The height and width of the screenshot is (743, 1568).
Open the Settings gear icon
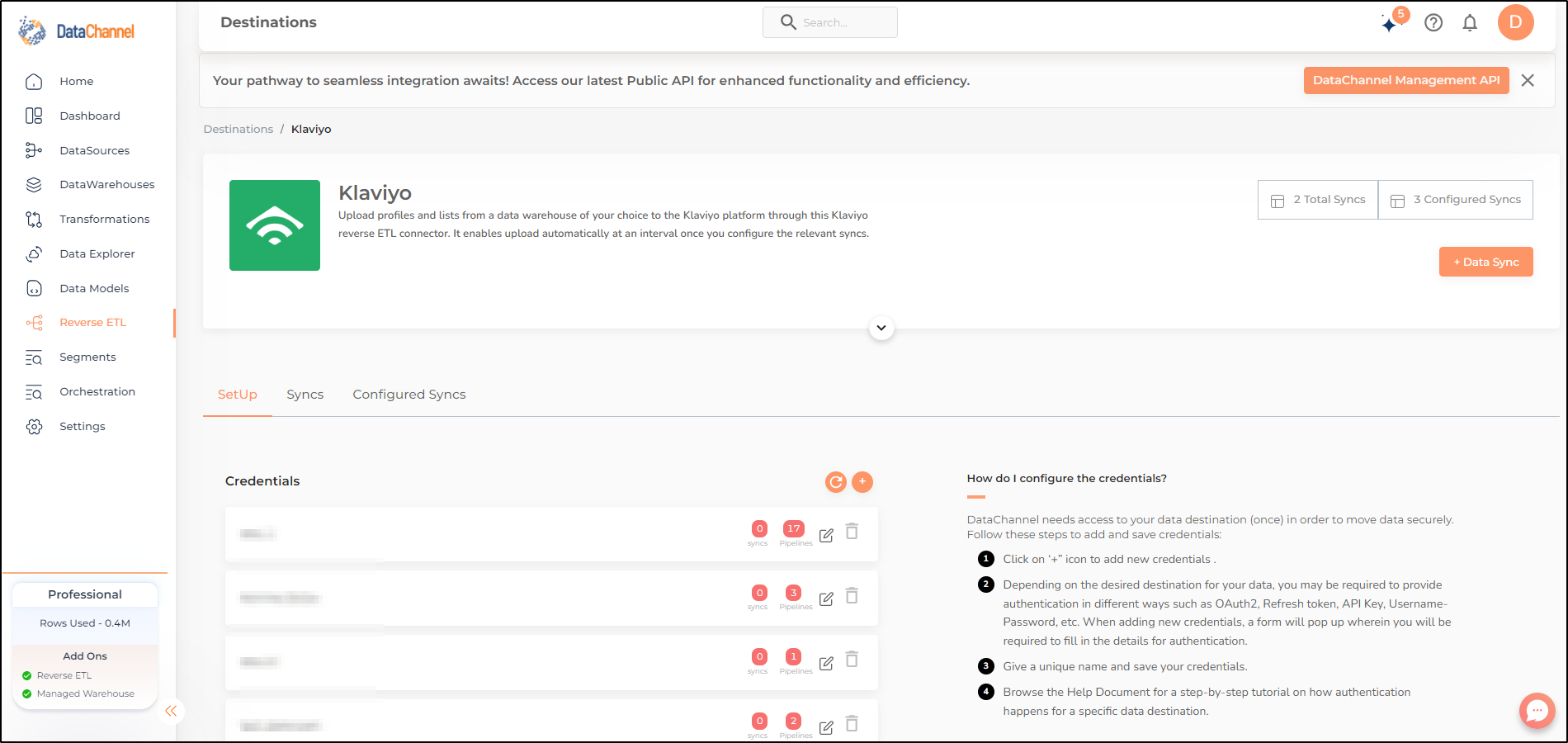point(34,427)
